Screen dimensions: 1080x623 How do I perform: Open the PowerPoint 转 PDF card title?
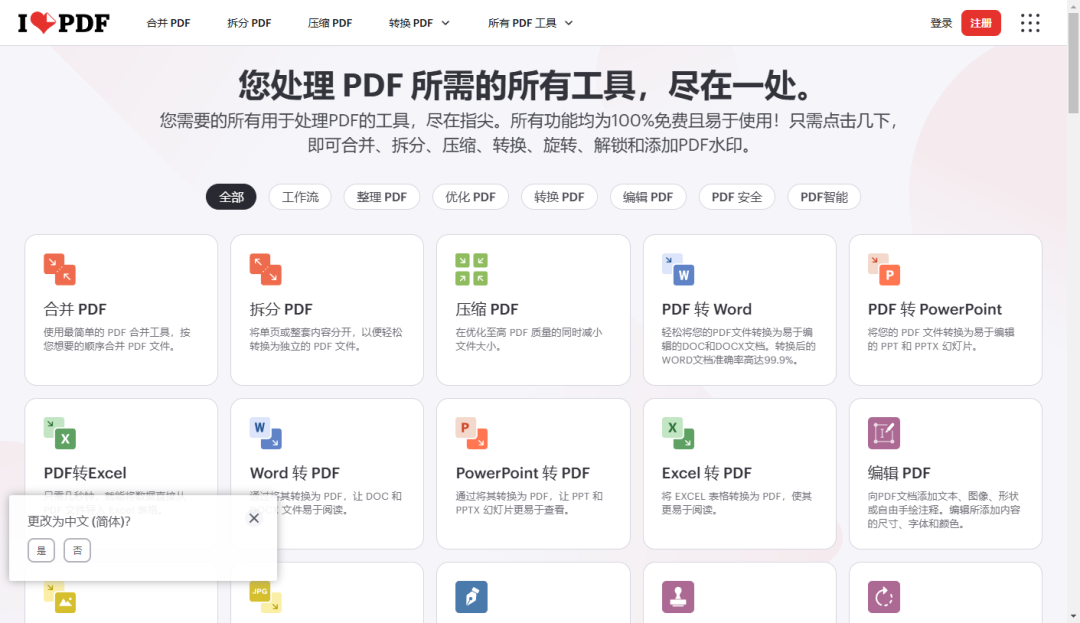click(x=523, y=473)
